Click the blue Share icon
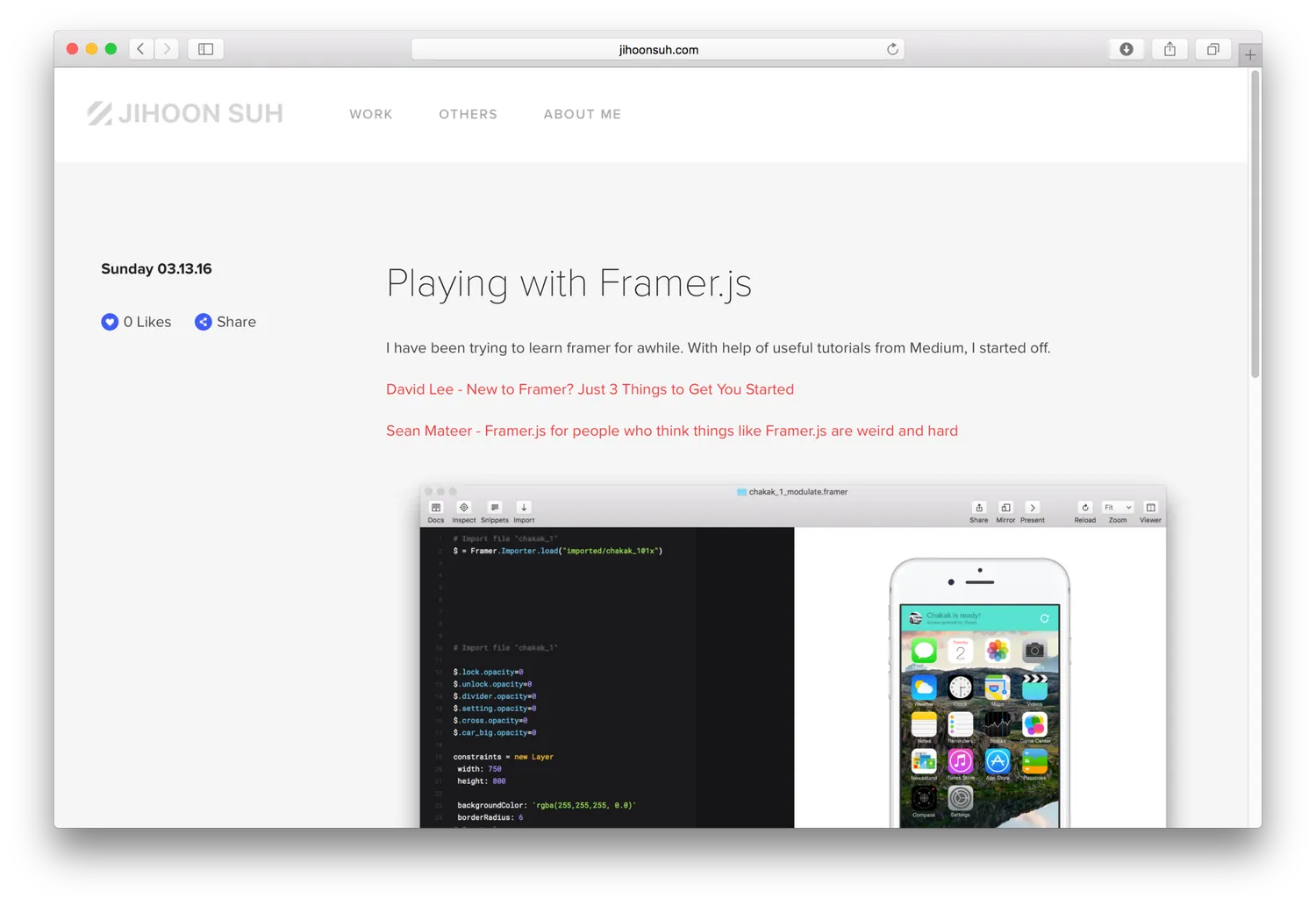Screen dimensions: 1316x905 203,322
